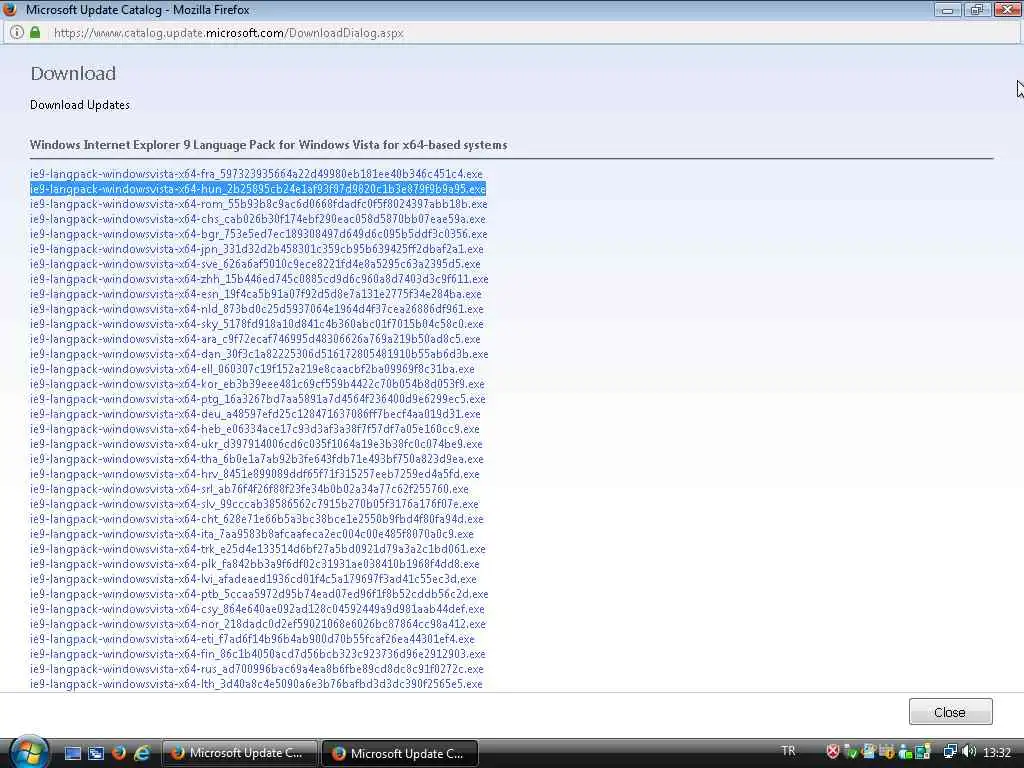Download the bgr language pack link
Screen dimensions: 1024x768
pos(259,234)
